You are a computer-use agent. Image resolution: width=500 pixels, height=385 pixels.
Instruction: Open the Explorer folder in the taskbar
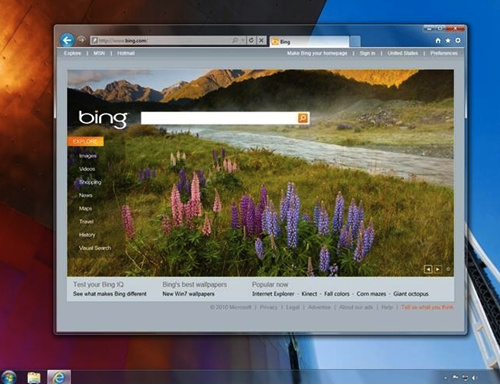click(34, 377)
